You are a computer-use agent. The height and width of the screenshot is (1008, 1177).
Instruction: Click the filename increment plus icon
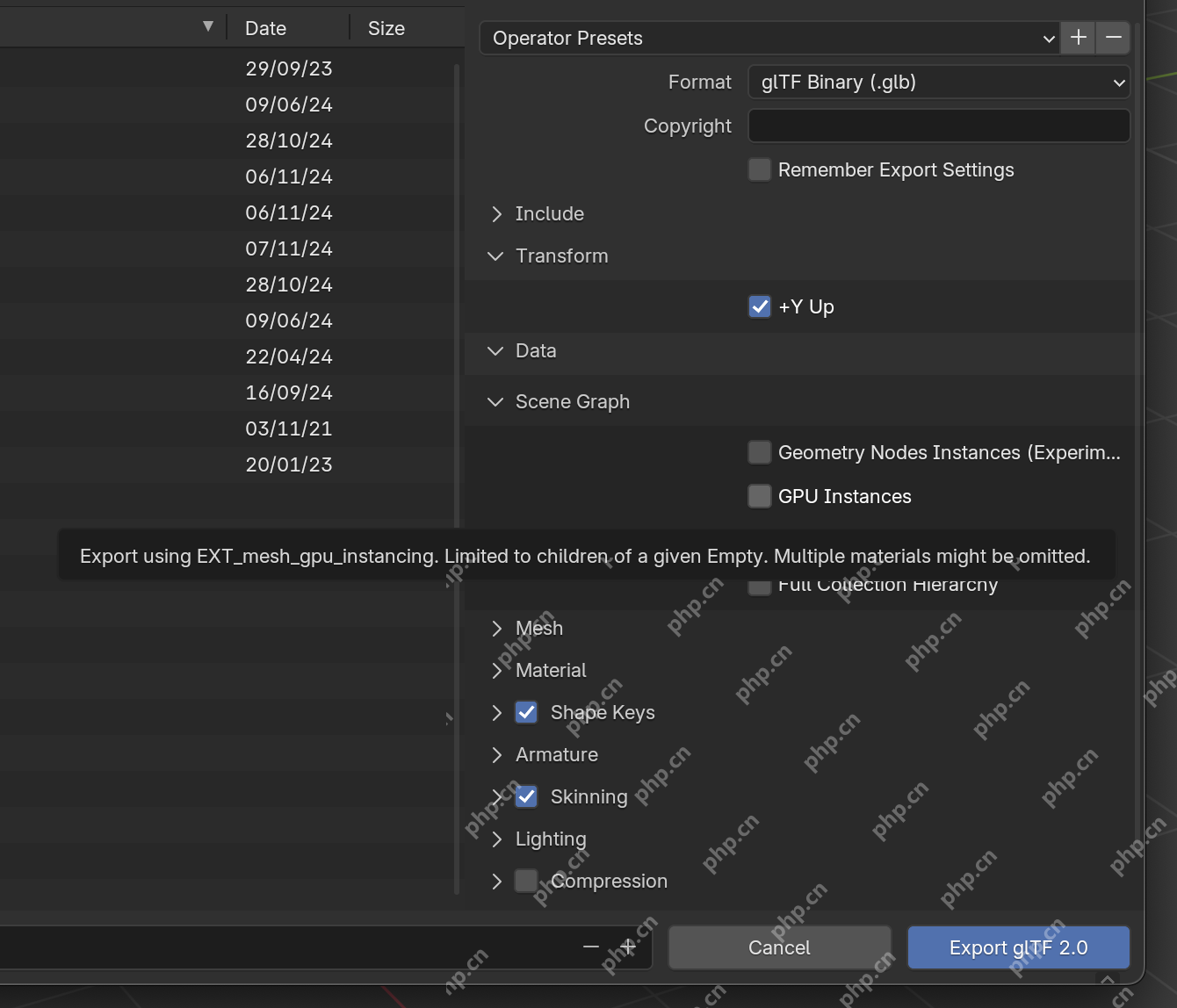[x=629, y=947]
